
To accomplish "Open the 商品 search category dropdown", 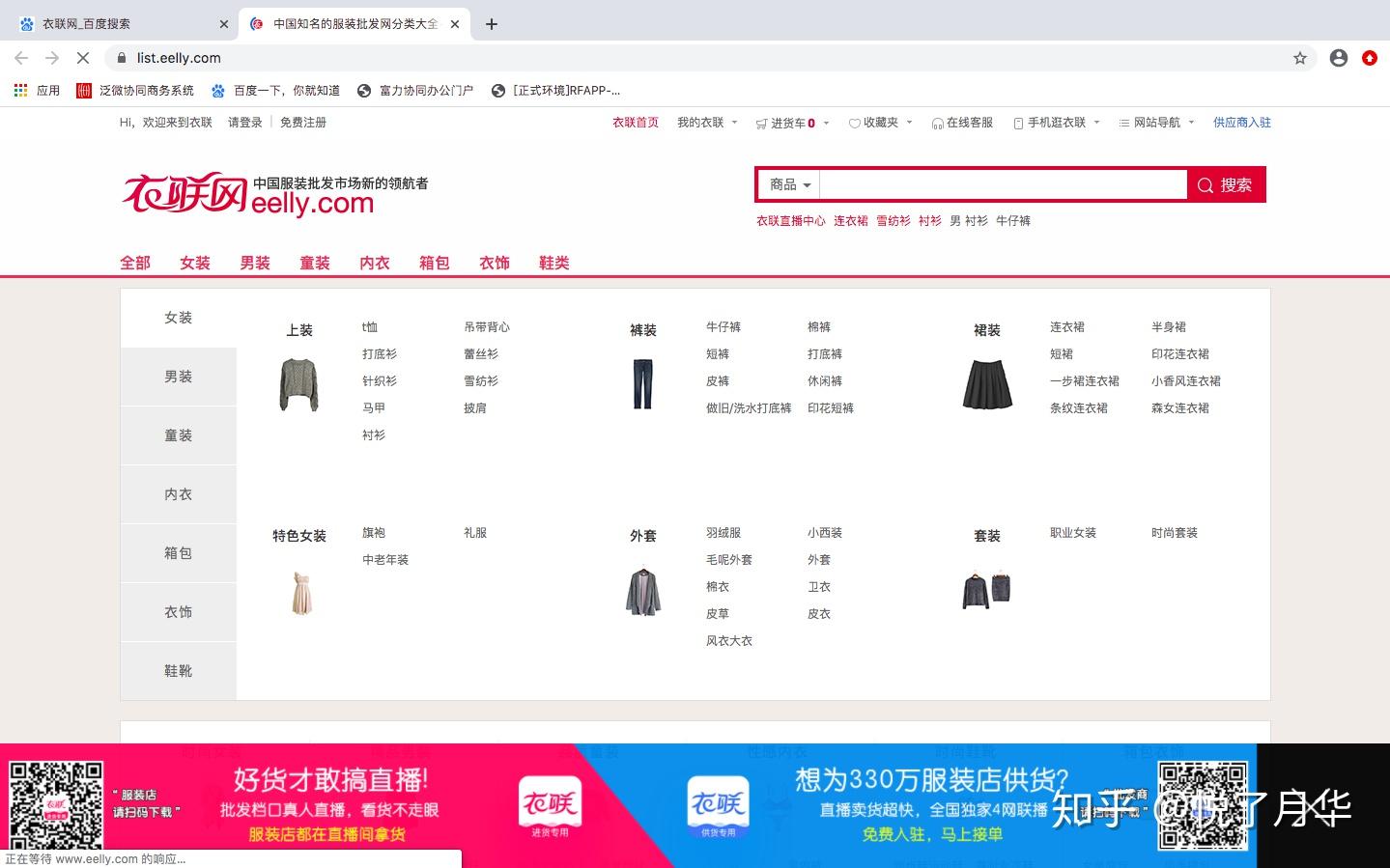I will pyautogui.click(x=787, y=184).
